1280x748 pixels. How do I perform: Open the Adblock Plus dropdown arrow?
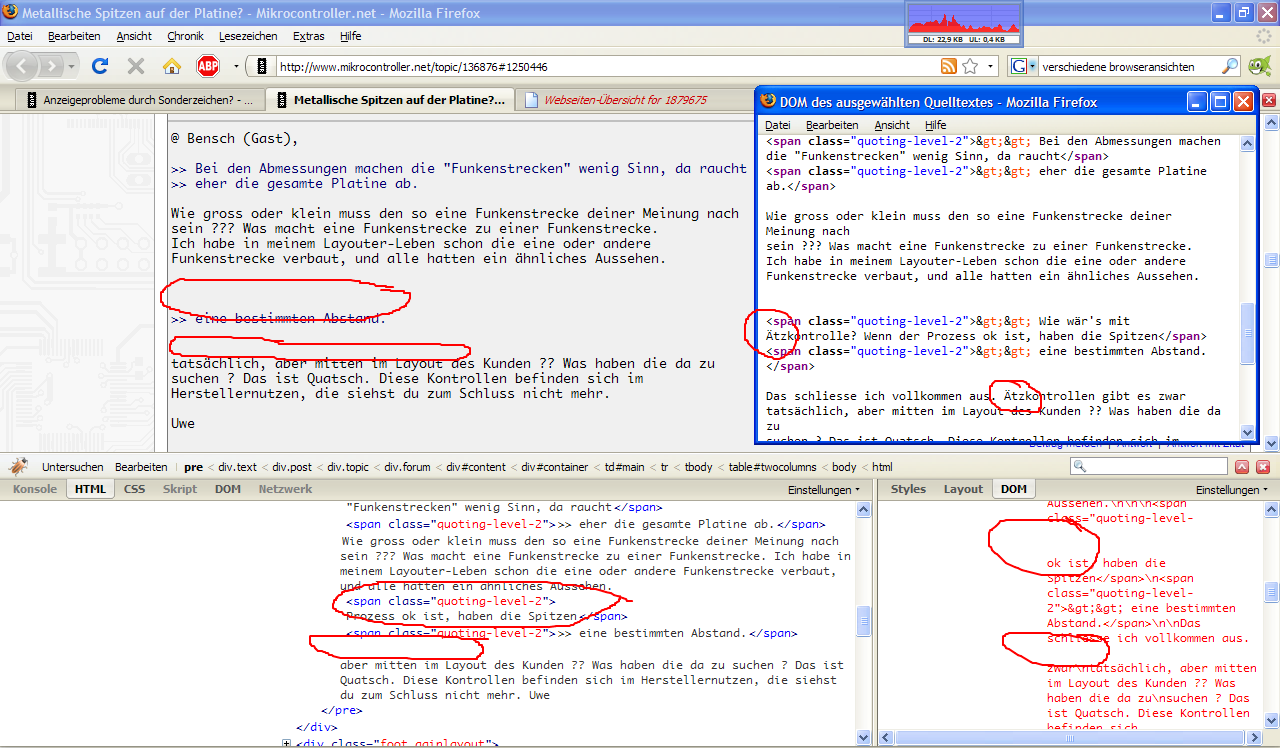[x=236, y=67]
